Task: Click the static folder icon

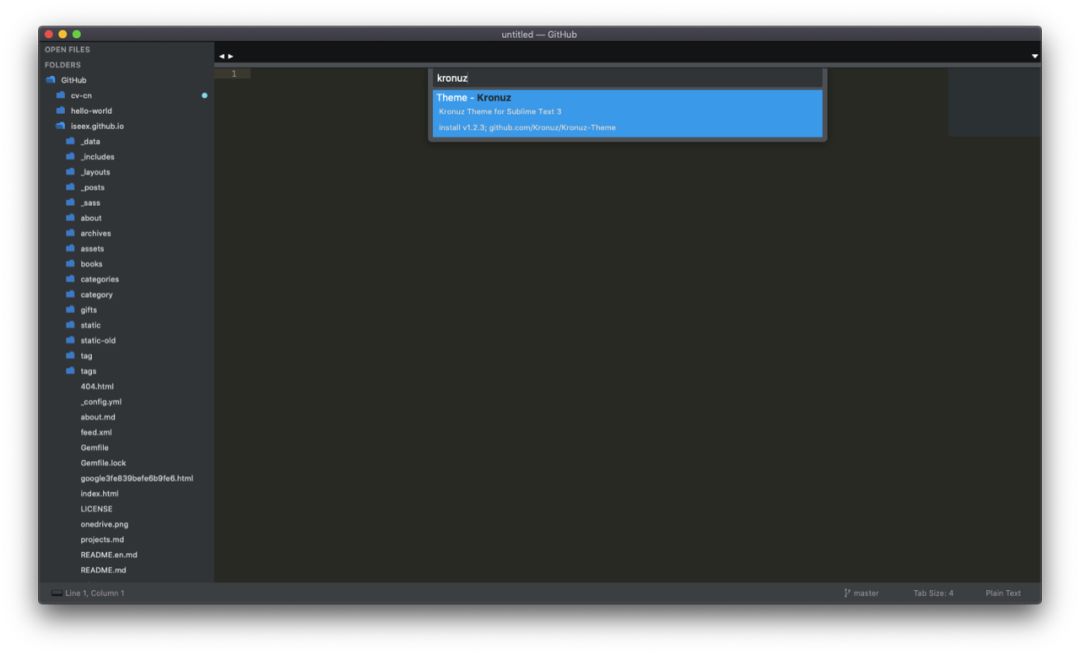Action: coord(70,324)
